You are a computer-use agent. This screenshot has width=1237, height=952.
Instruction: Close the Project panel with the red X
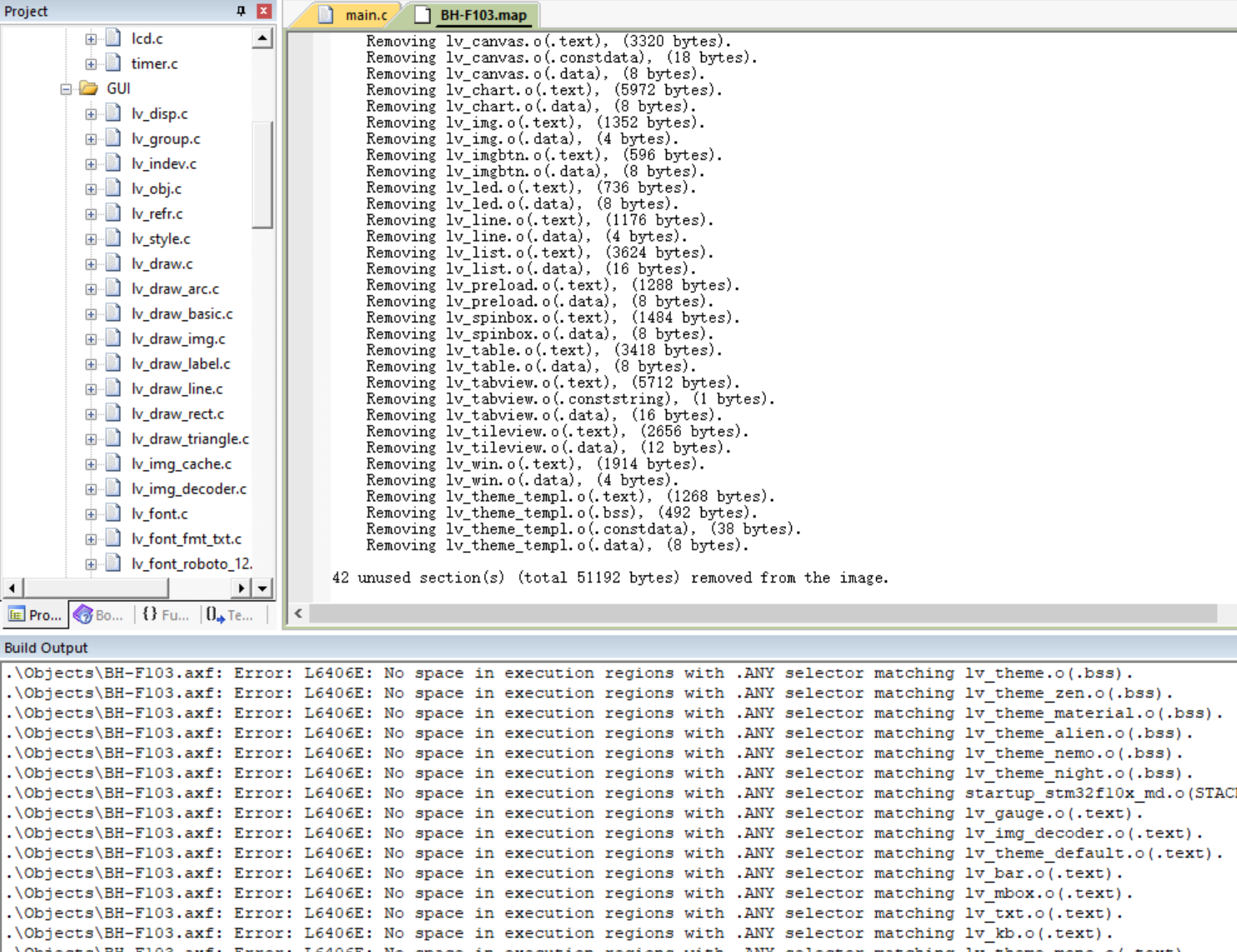pos(263,11)
